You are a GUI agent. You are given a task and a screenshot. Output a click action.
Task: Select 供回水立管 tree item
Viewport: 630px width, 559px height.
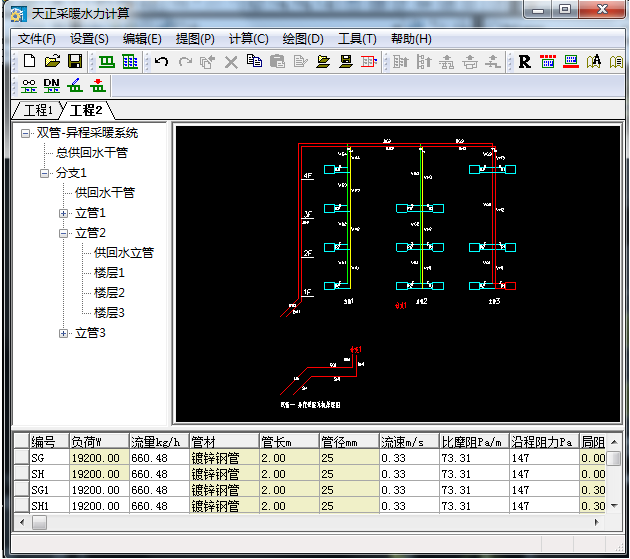pyautogui.click(x=123, y=253)
